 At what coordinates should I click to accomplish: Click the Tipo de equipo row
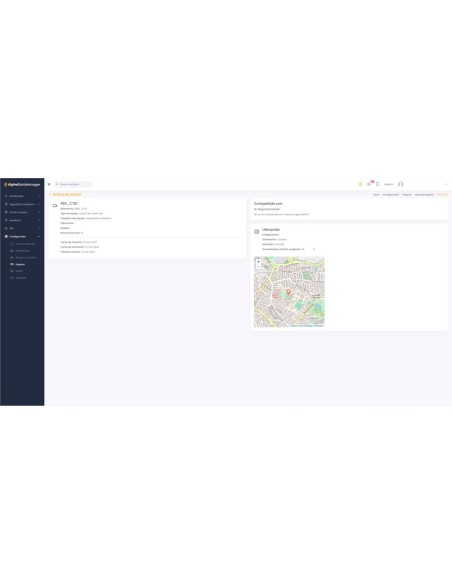(x=82, y=214)
